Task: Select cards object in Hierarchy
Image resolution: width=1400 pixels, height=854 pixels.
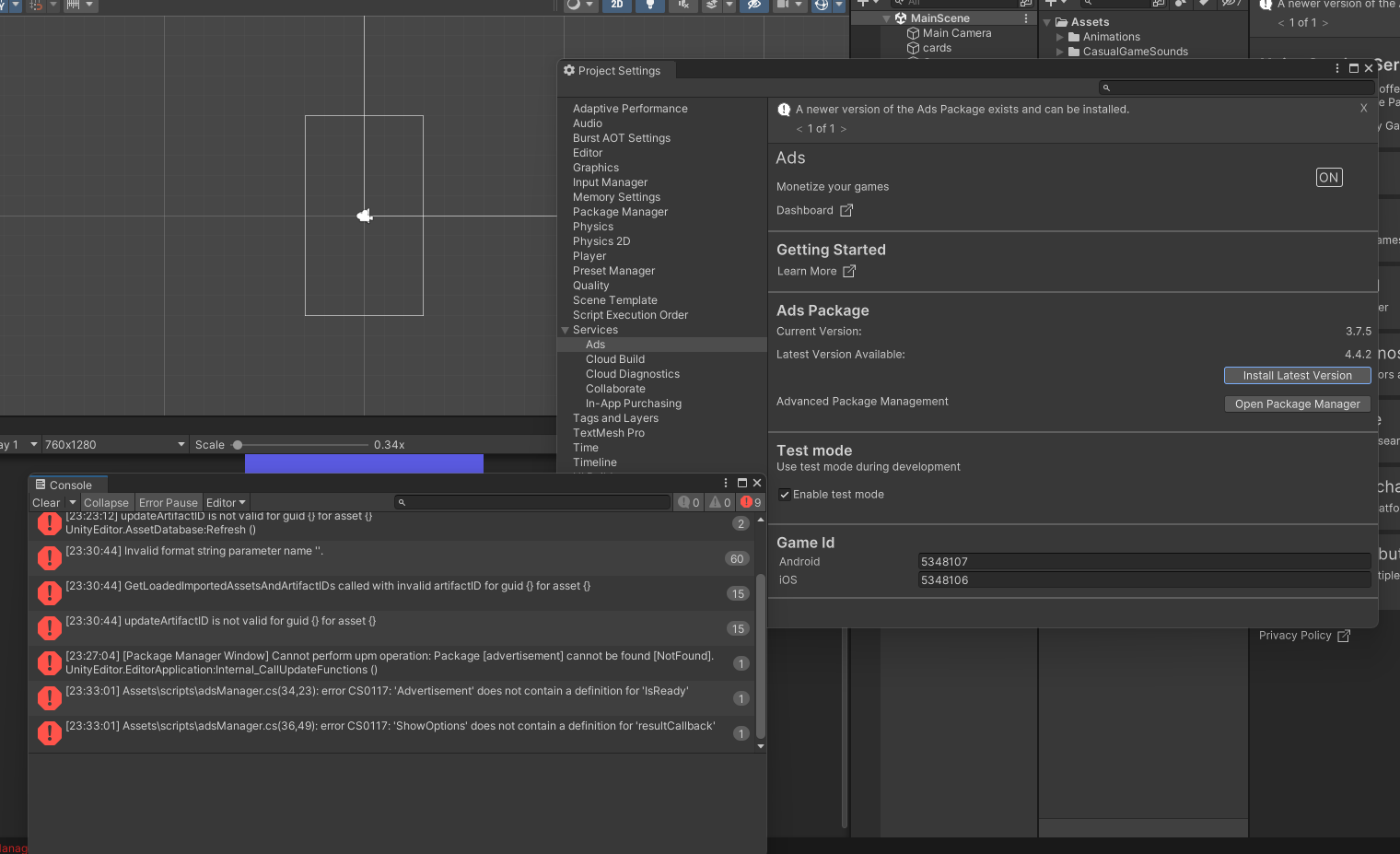Action: (937, 48)
